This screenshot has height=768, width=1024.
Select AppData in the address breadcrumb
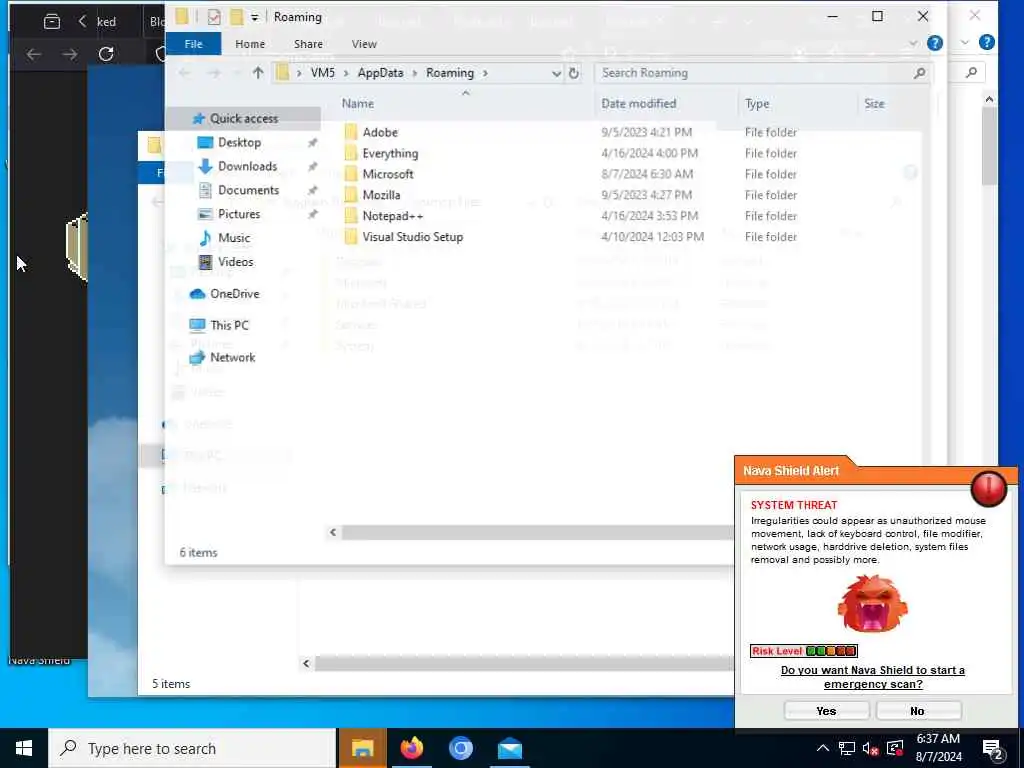(380, 73)
